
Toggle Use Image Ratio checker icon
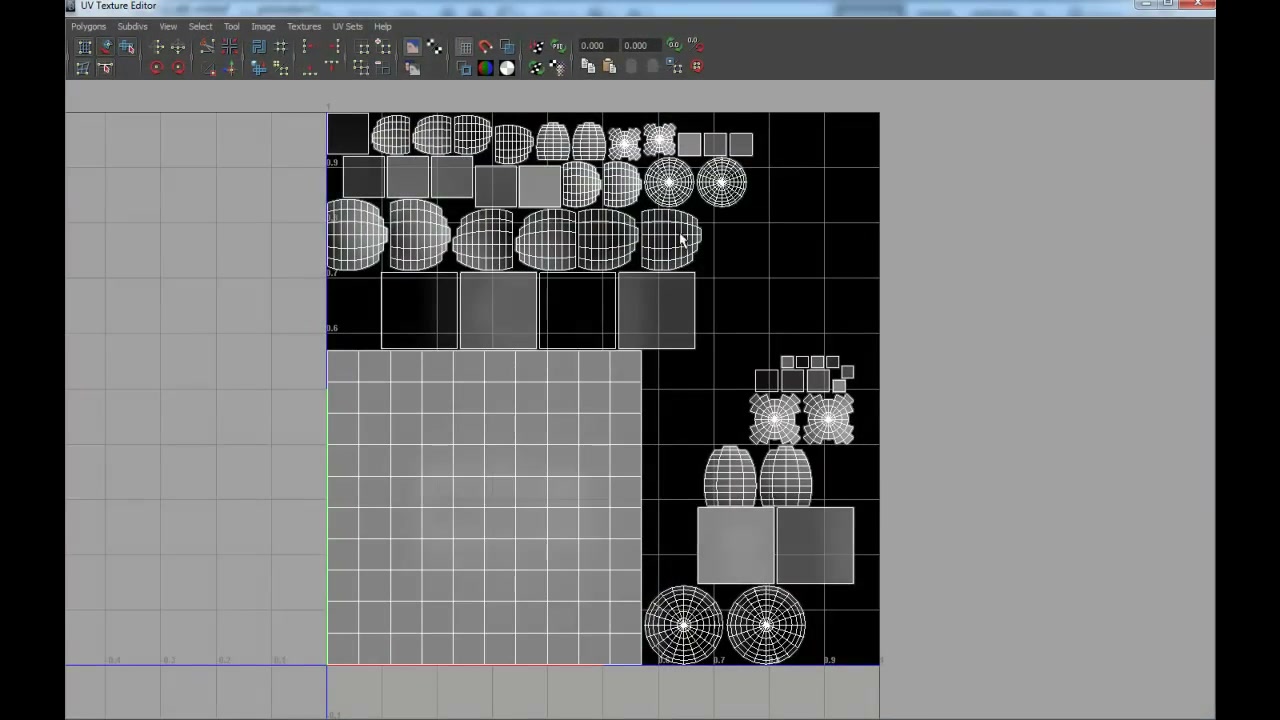(558, 68)
